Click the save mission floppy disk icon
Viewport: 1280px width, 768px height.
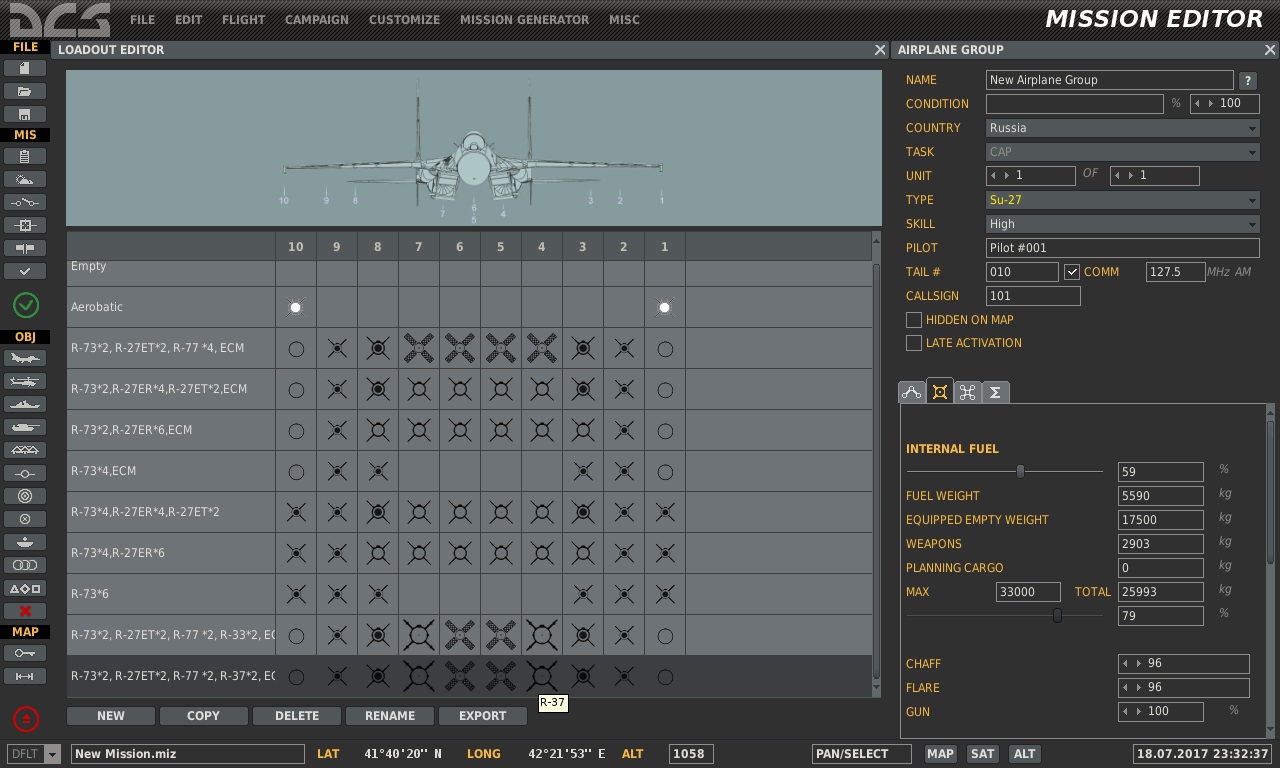coord(25,114)
